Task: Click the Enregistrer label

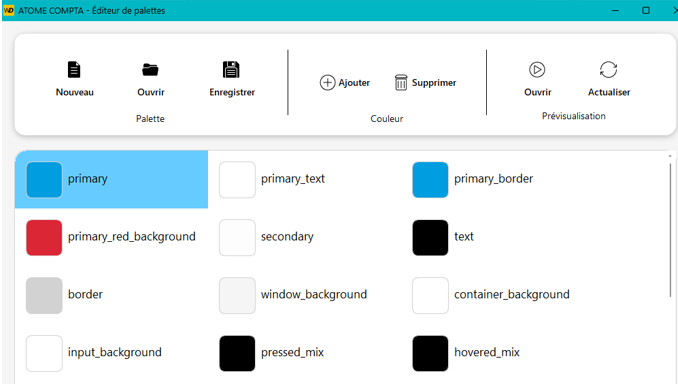Action: [232, 92]
